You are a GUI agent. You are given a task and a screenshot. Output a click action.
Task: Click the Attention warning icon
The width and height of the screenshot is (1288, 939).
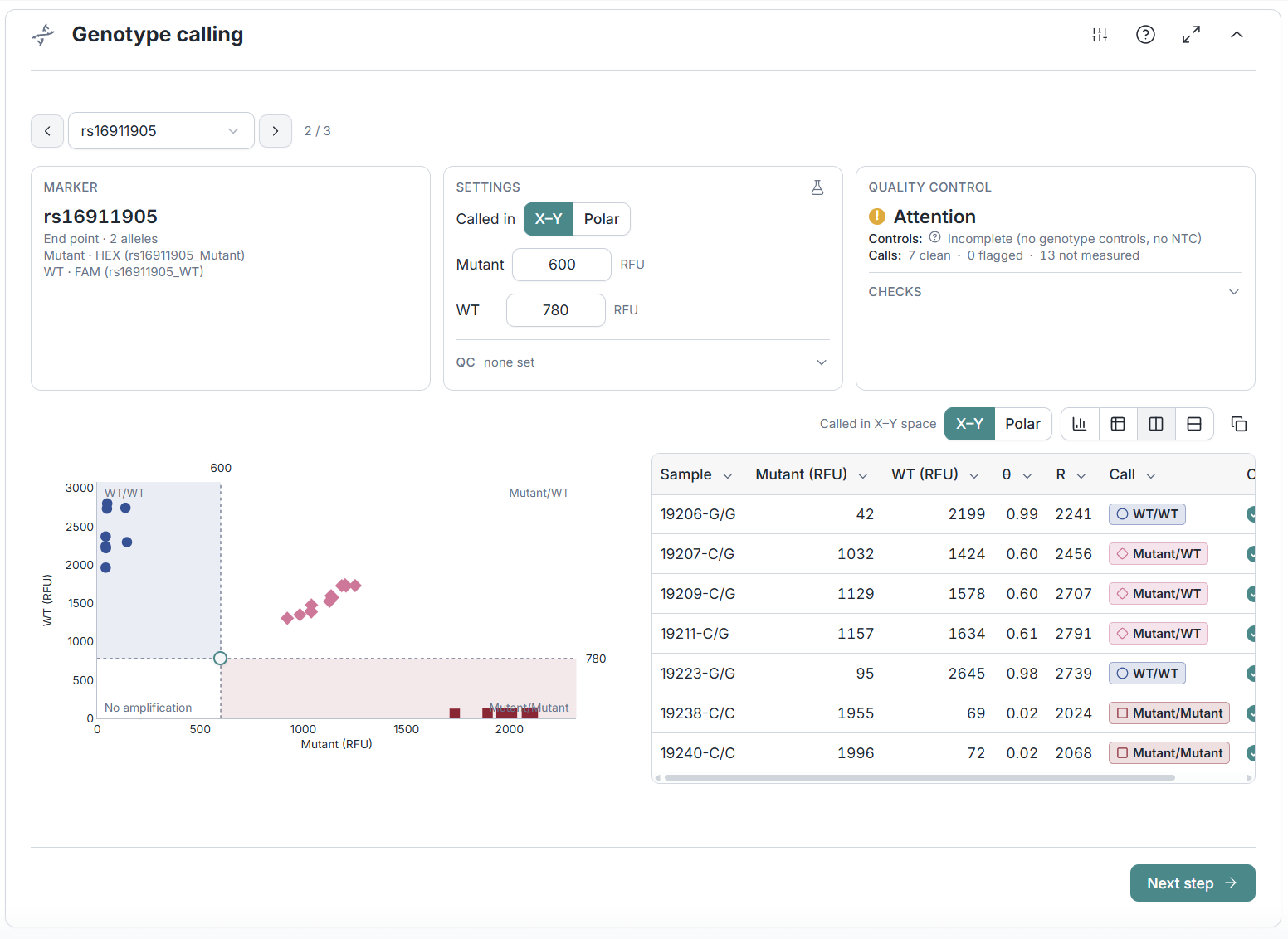(877, 217)
